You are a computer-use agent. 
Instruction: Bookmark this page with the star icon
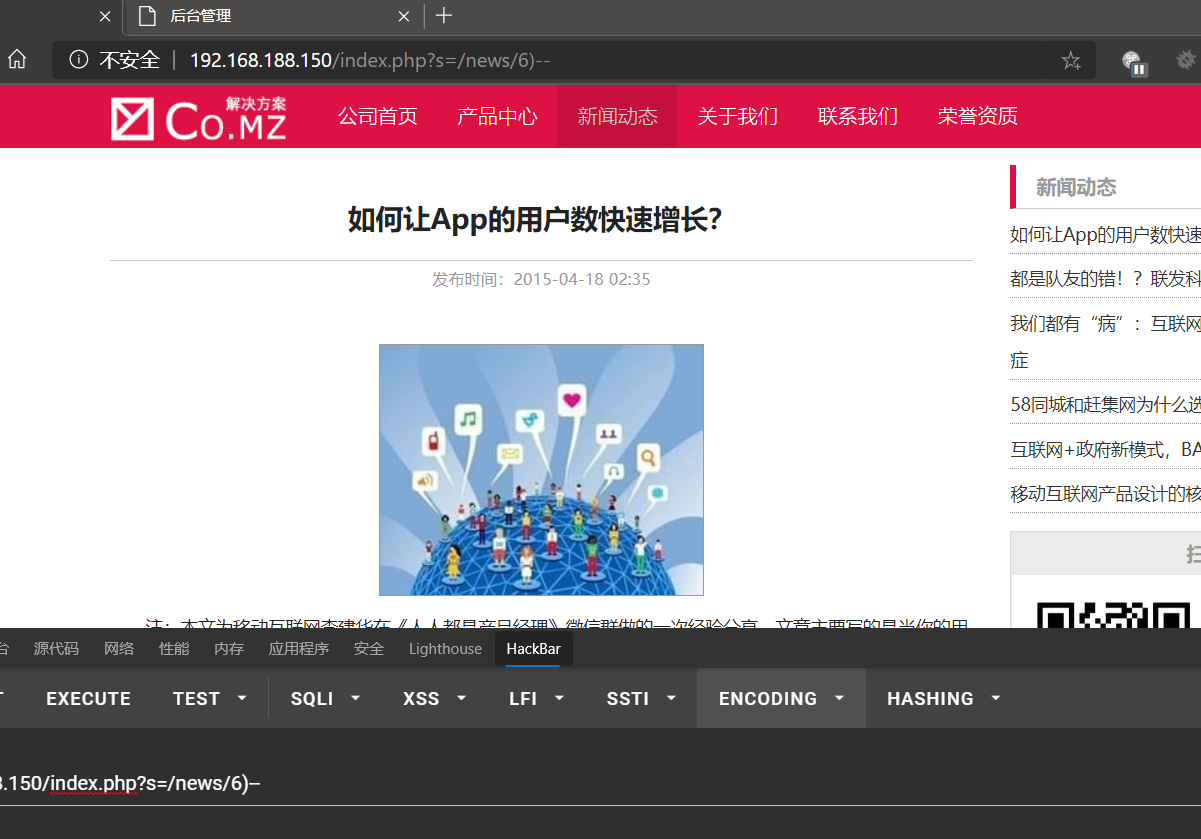[1071, 61]
